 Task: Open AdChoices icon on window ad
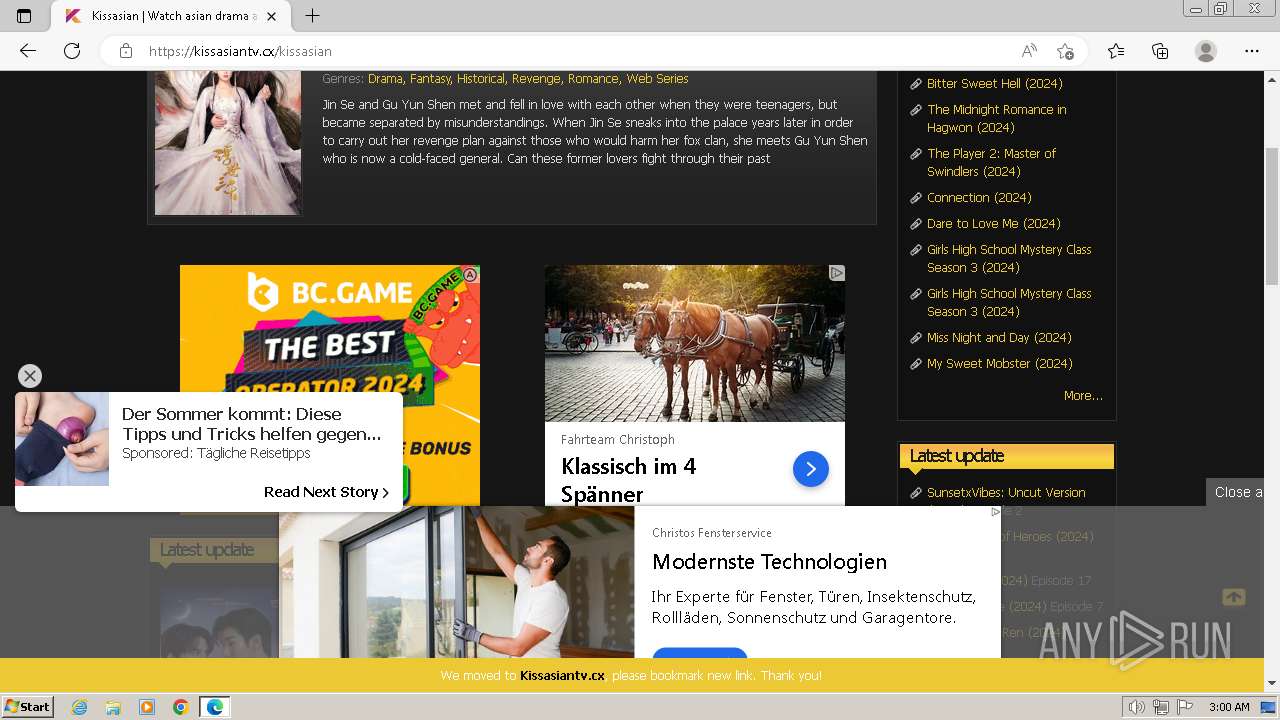point(995,512)
